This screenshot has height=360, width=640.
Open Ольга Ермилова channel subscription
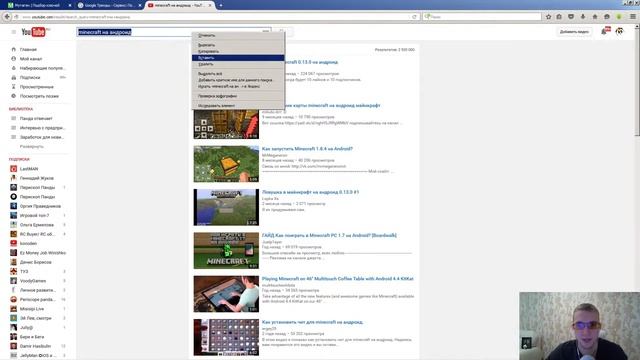[37, 225]
